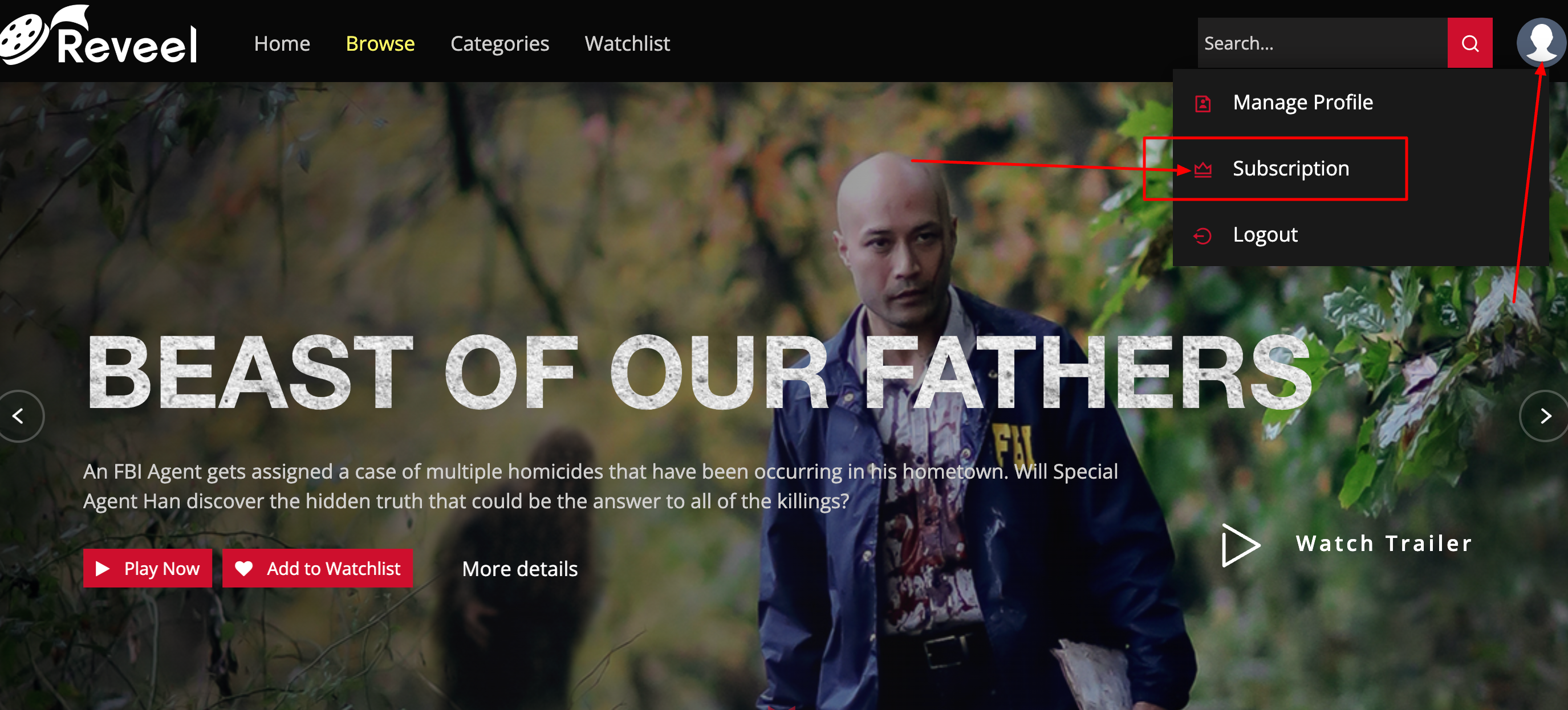Image resolution: width=1568 pixels, height=710 pixels.
Task: Select Manage Profile from dropdown menu
Action: pos(1303,102)
